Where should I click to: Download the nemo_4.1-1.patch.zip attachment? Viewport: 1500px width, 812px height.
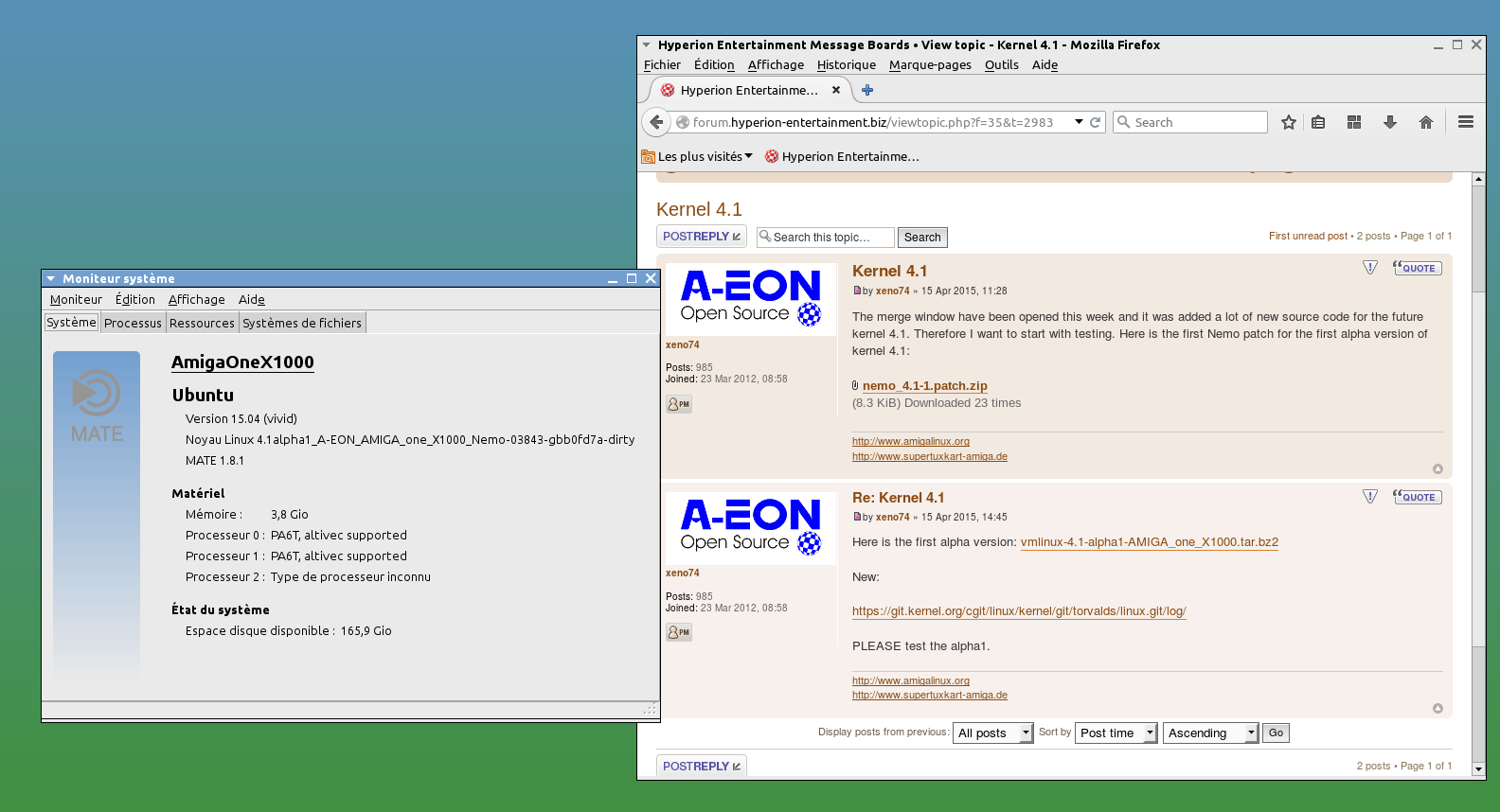[x=924, y=385]
